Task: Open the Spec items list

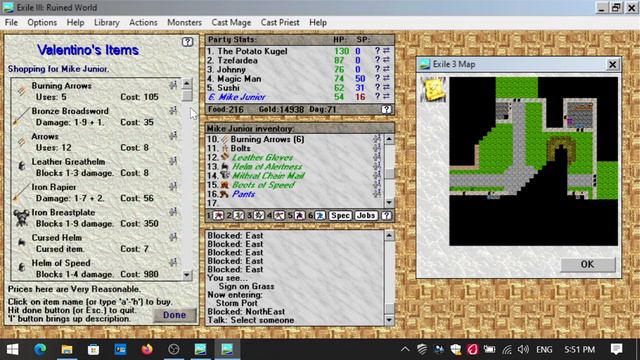Action: (340, 216)
